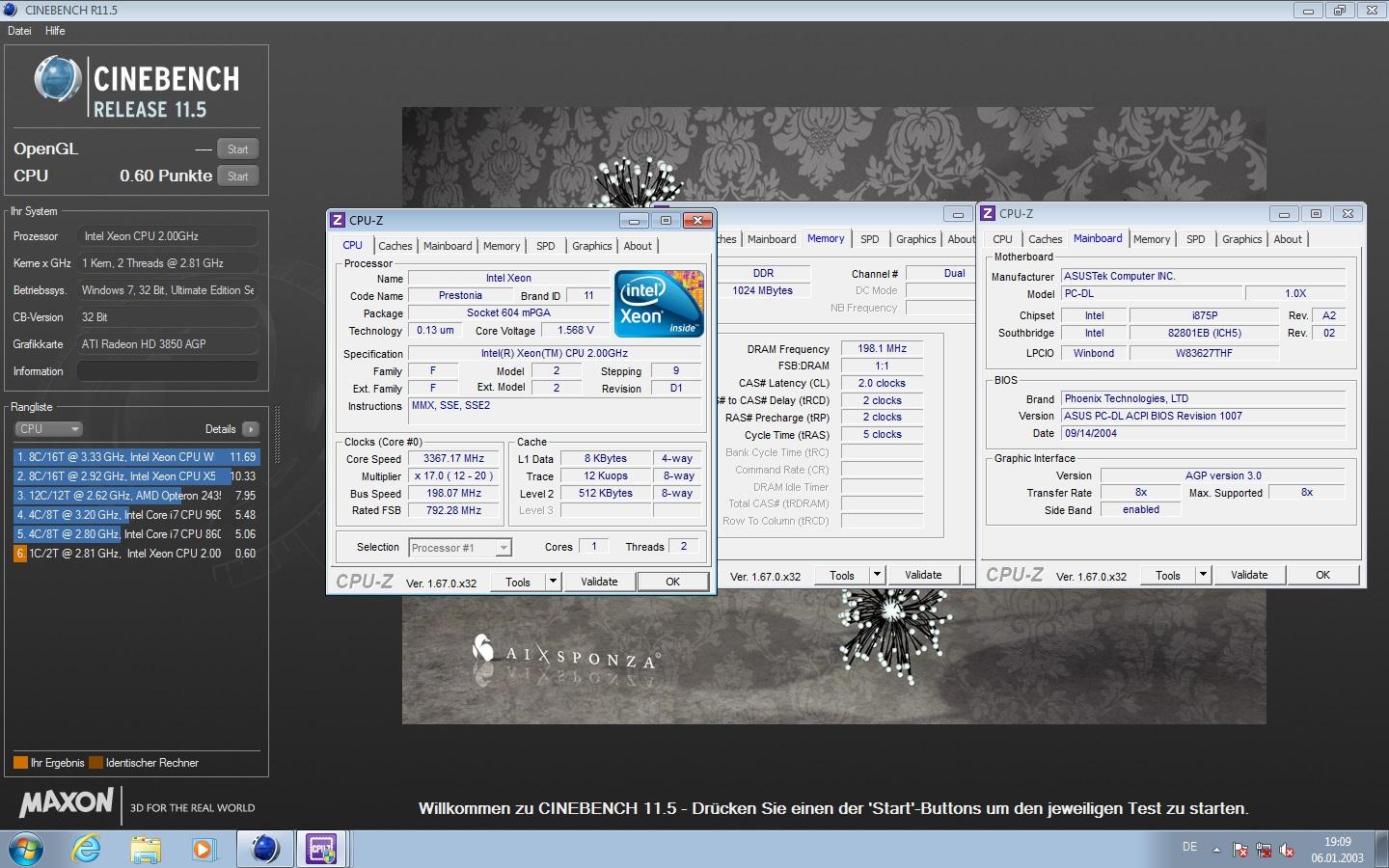Click the MAXON logo in Cinebench
The height and width of the screenshot is (868, 1389).
[x=67, y=802]
